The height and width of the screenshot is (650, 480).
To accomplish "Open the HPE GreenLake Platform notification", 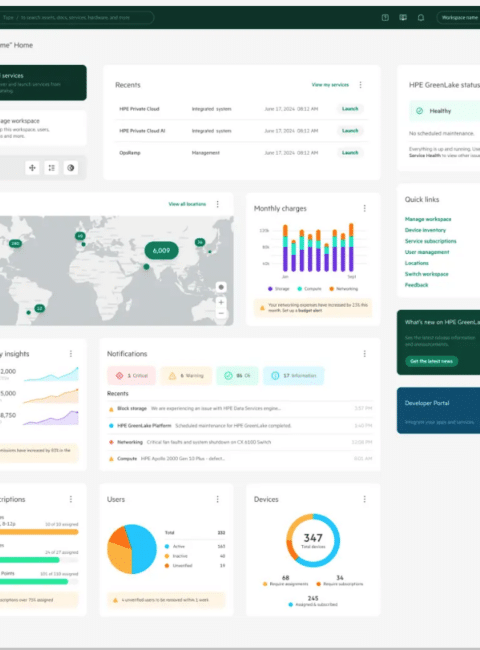I will [240, 426].
